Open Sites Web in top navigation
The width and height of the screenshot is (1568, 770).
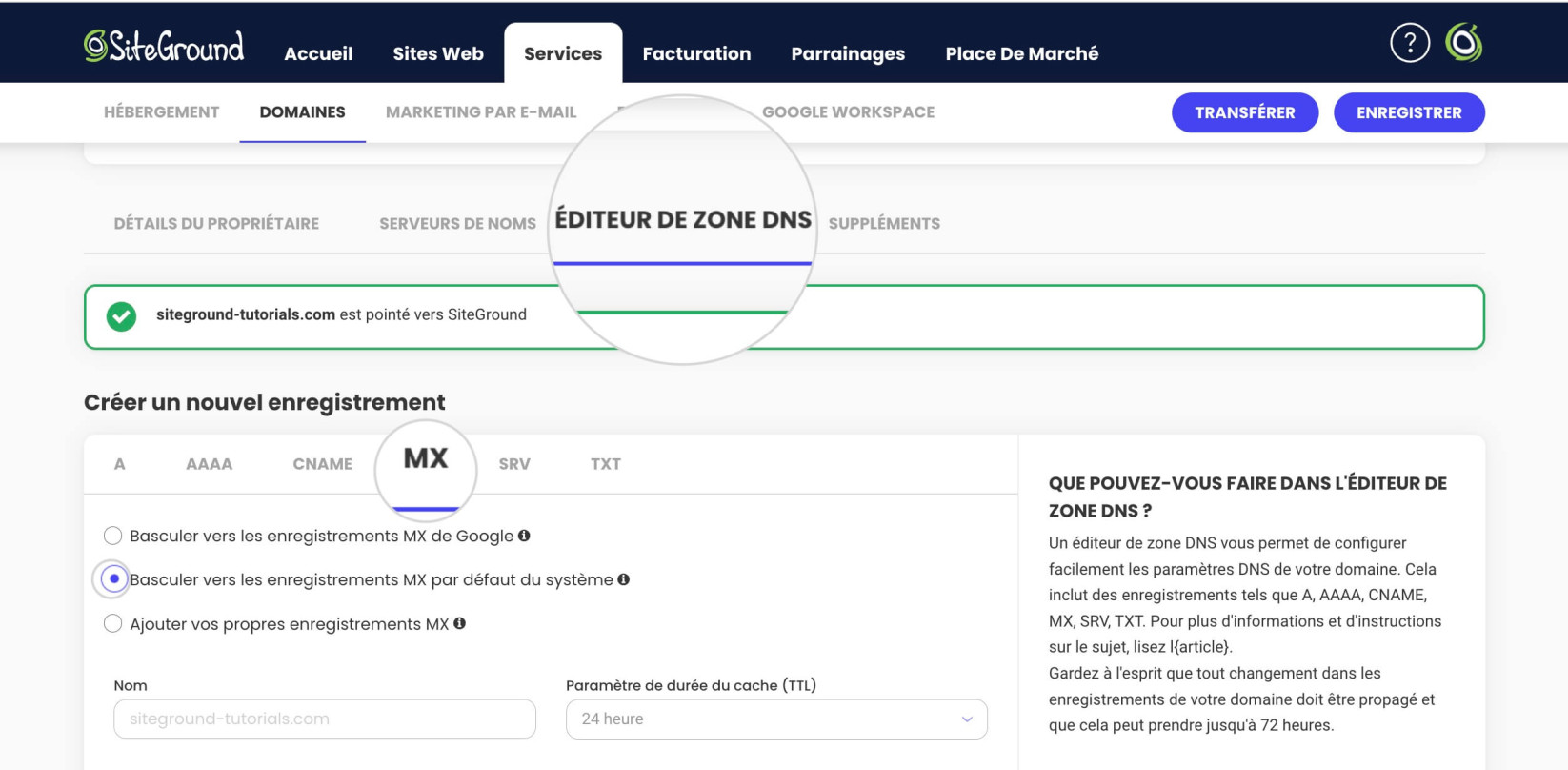[438, 54]
